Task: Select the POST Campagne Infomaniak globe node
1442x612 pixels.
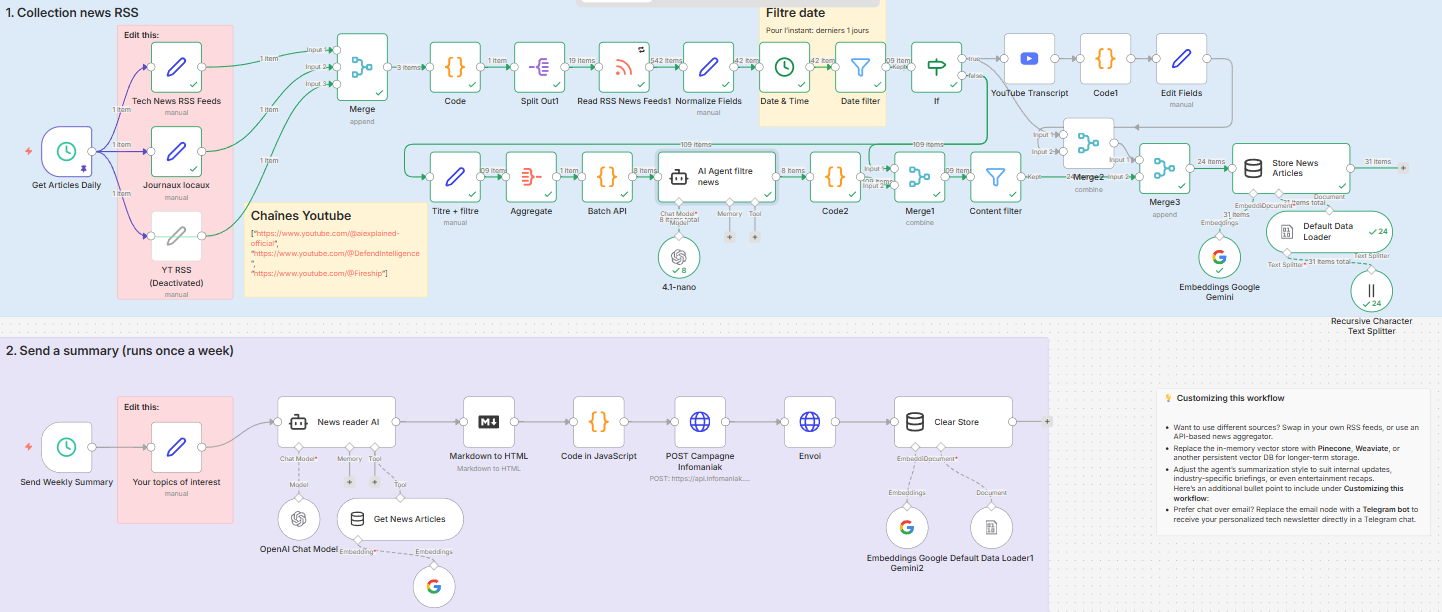Action: click(x=700, y=422)
